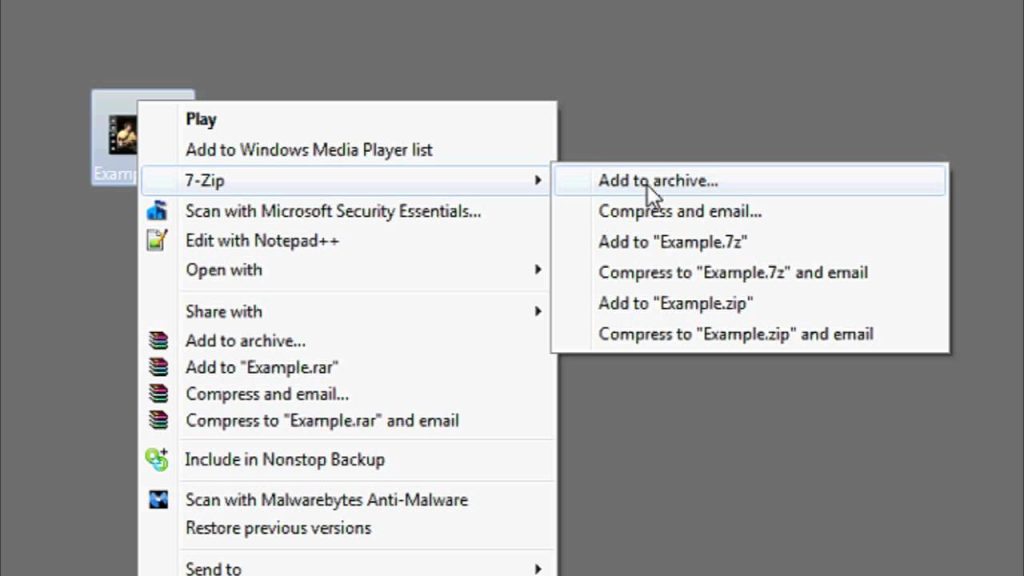Click the Nonstop Backup icon
Image resolution: width=1024 pixels, height=576 pixels.
click(157, 459)
